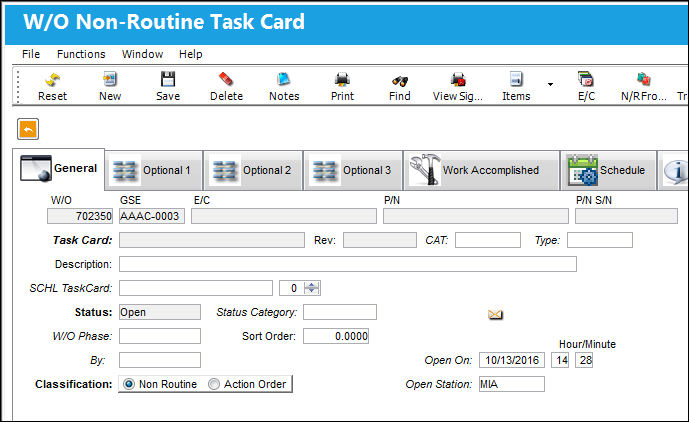This screenshot has width=689, height=422.
Task: Click the W/O field showing 702350
Action: click(80, 216)
